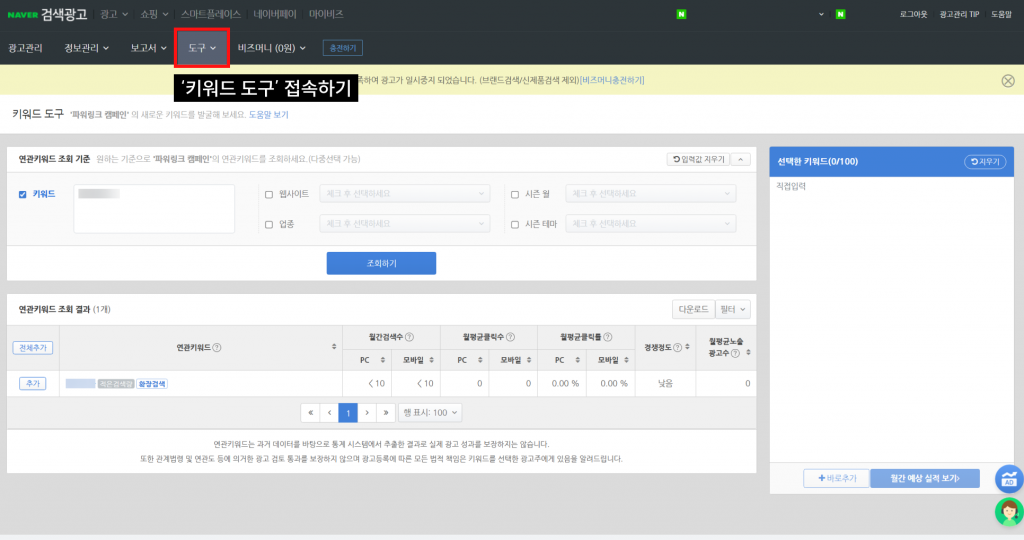Enable the 시즌 월 checkbox
This screenshot has height=540, width=1024.
515,195
